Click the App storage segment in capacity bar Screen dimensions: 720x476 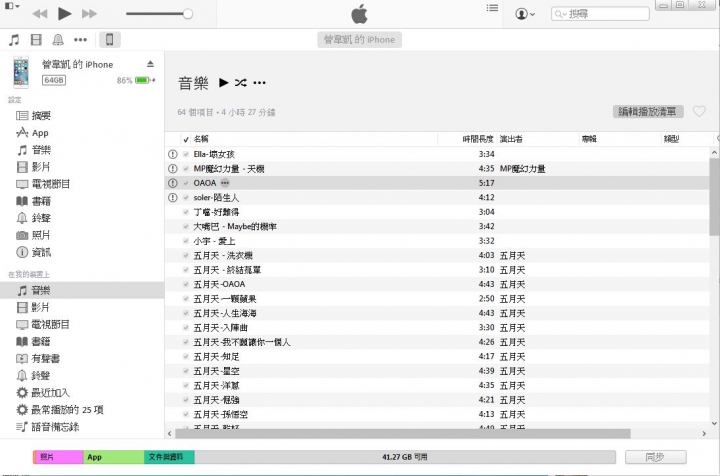(x=113, y=457)
